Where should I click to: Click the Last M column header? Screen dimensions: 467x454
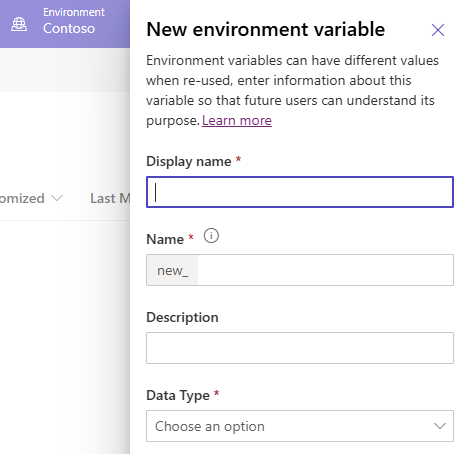(x=110, y=199)
